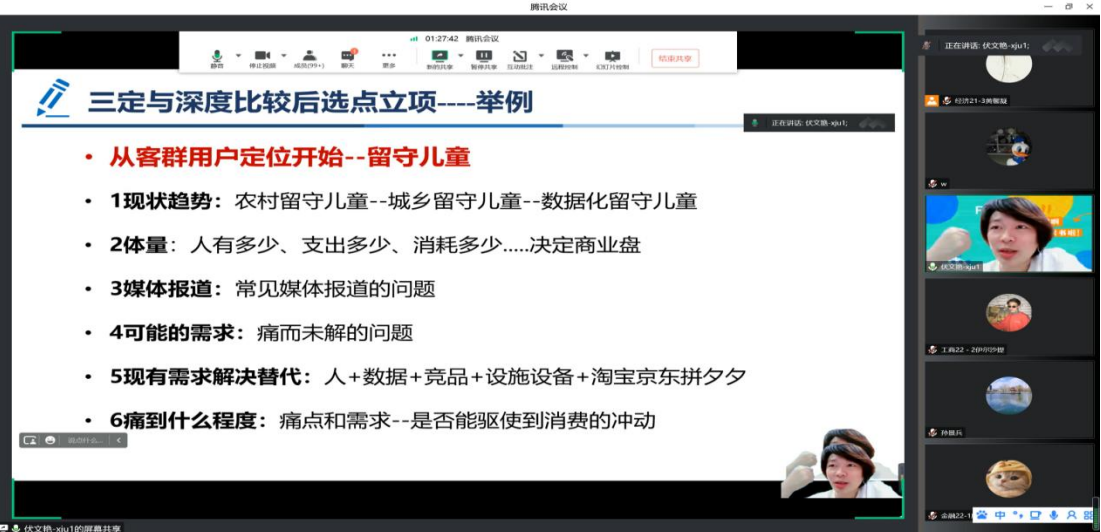Stop the camera via 停止视频
The height and width of the screenshot is (532, 1101).
click(263, 59)
